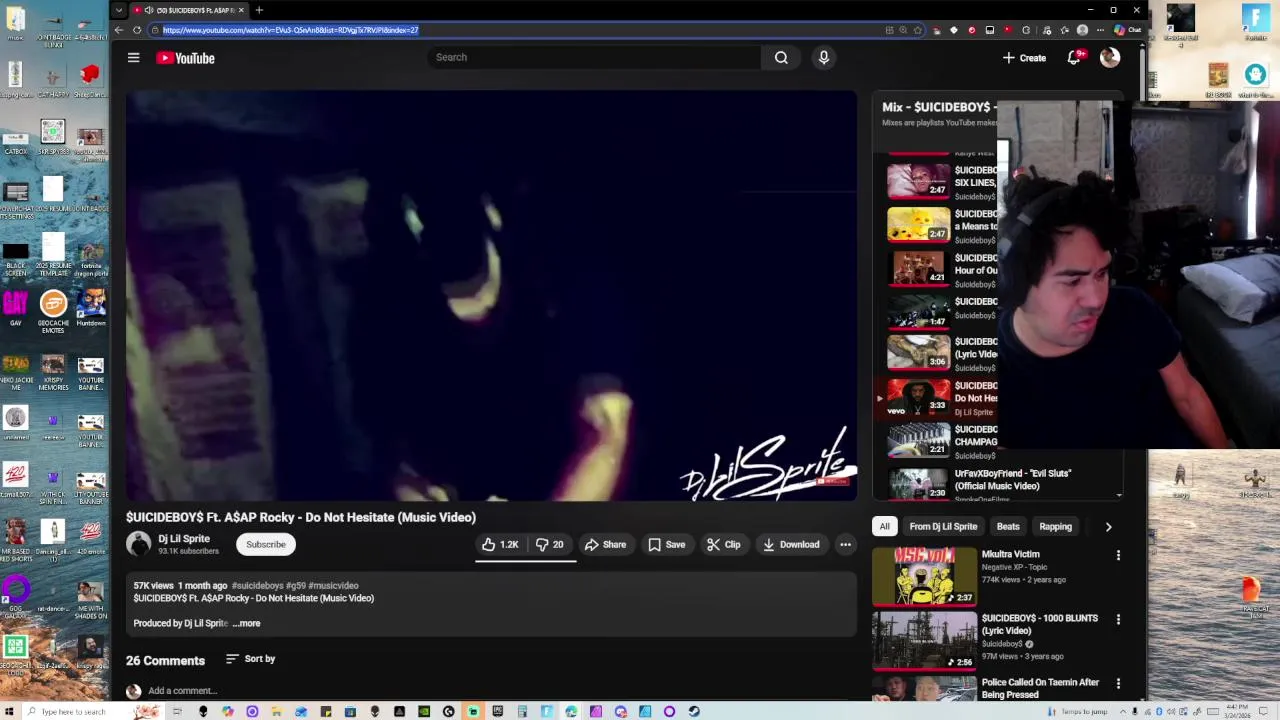This screenshot has height=720, width=1280.
Task: Open the browser tab list dropdown
Action: pos(119,10)
